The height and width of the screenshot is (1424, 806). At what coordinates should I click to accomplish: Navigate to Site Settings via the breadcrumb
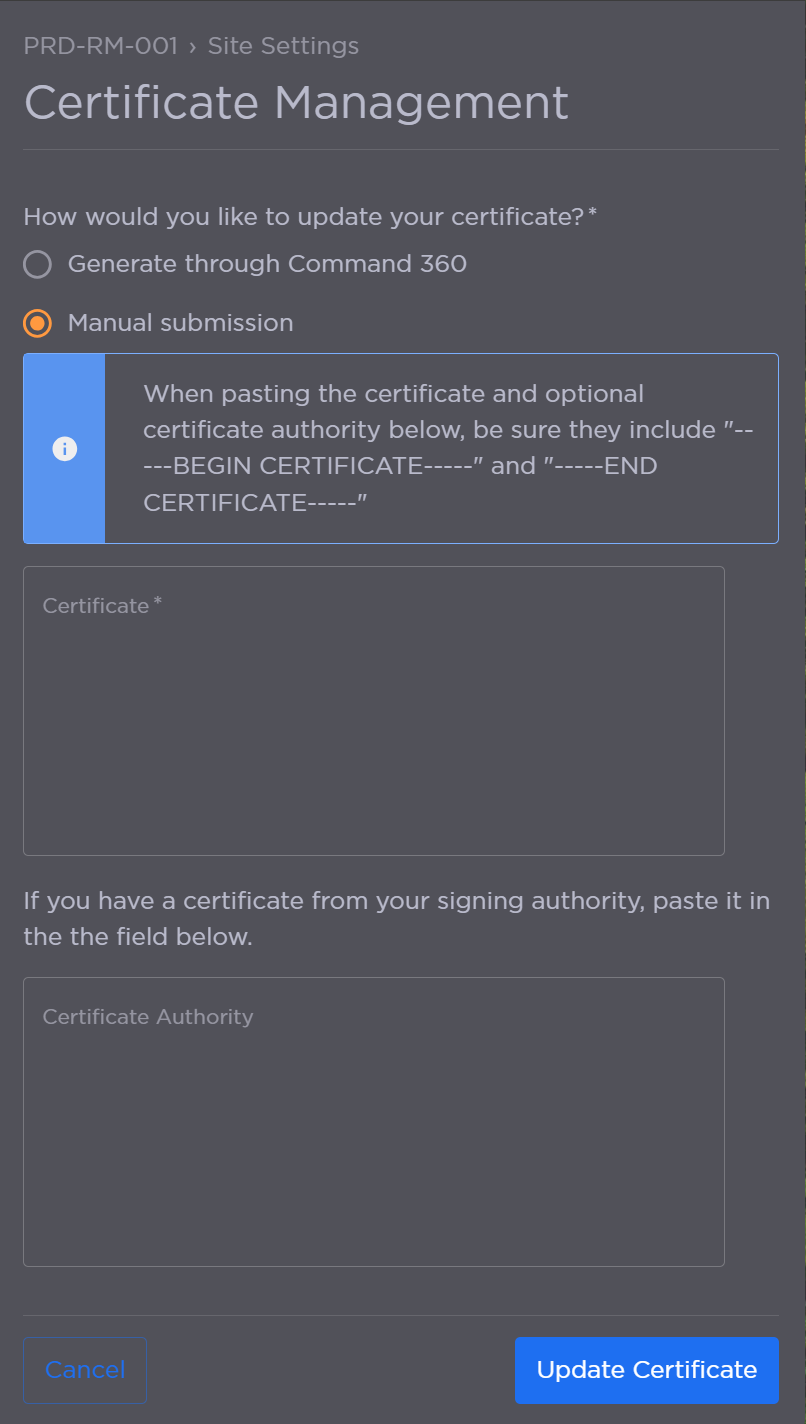pyautogui.click(x=283, y=46)
